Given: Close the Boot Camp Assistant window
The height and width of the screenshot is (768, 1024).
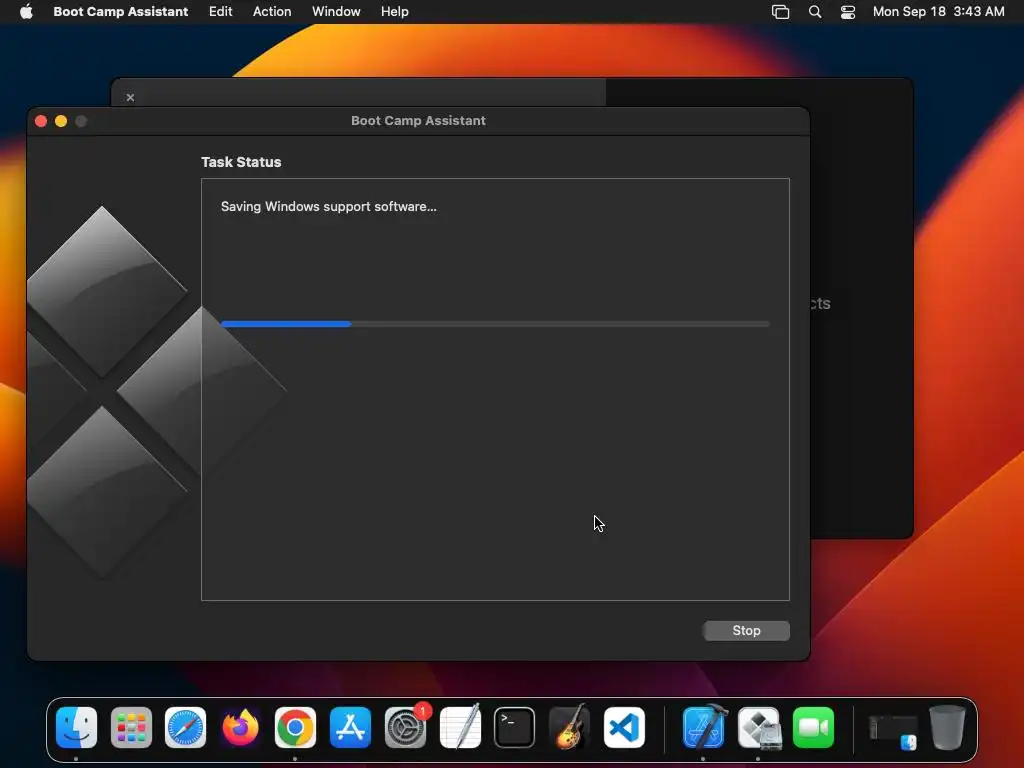Looking at the screenshot, I should coord(41,121).
